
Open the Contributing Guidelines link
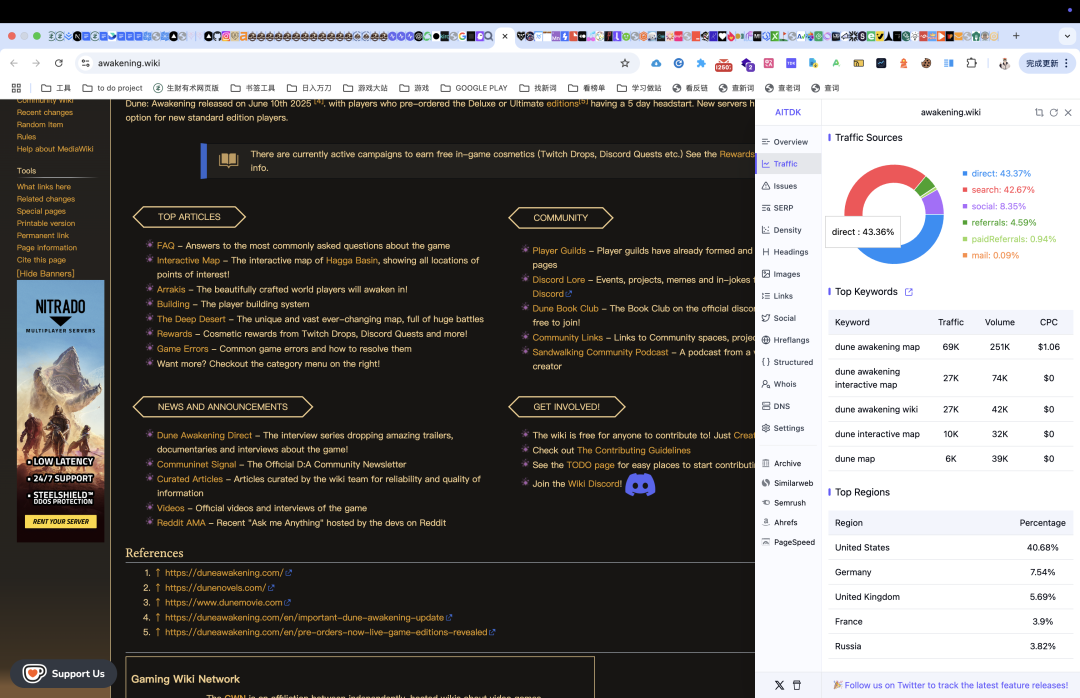pos(633,451)
